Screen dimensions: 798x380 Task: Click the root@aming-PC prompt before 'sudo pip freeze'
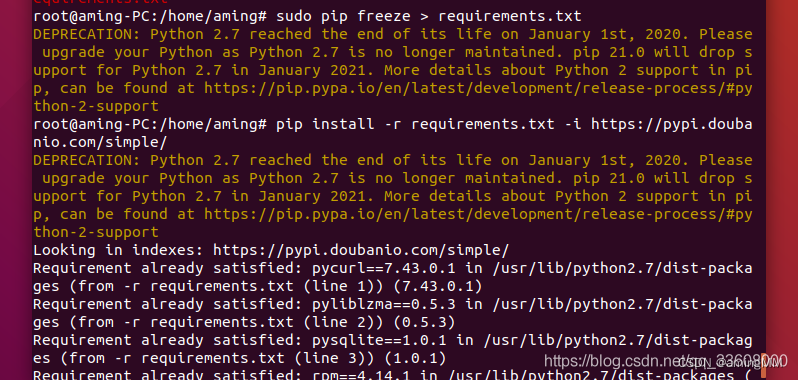(x=150, y=16)
